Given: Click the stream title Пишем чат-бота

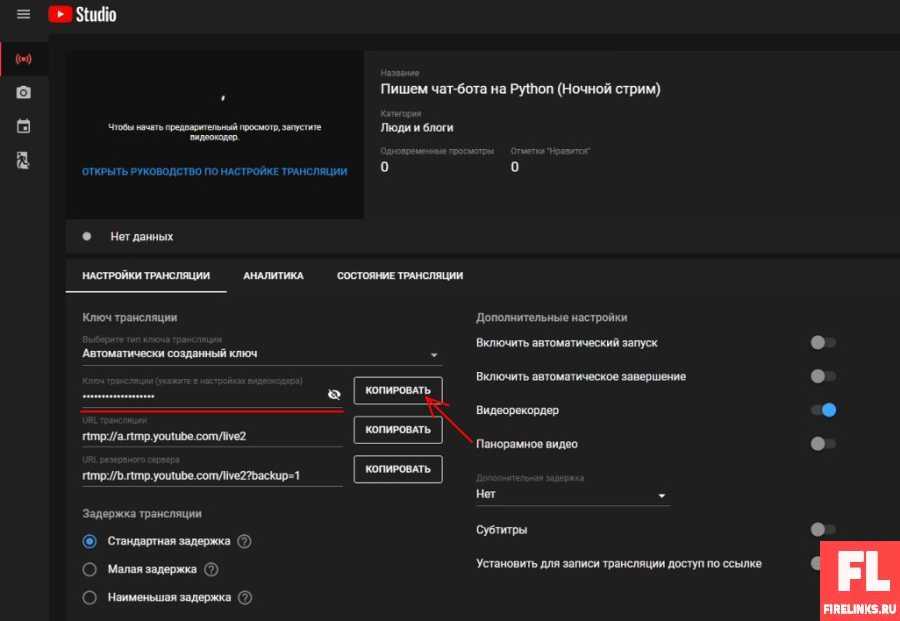Looking at the screenshot, I should pyautogui.click(x=520, y=89).
